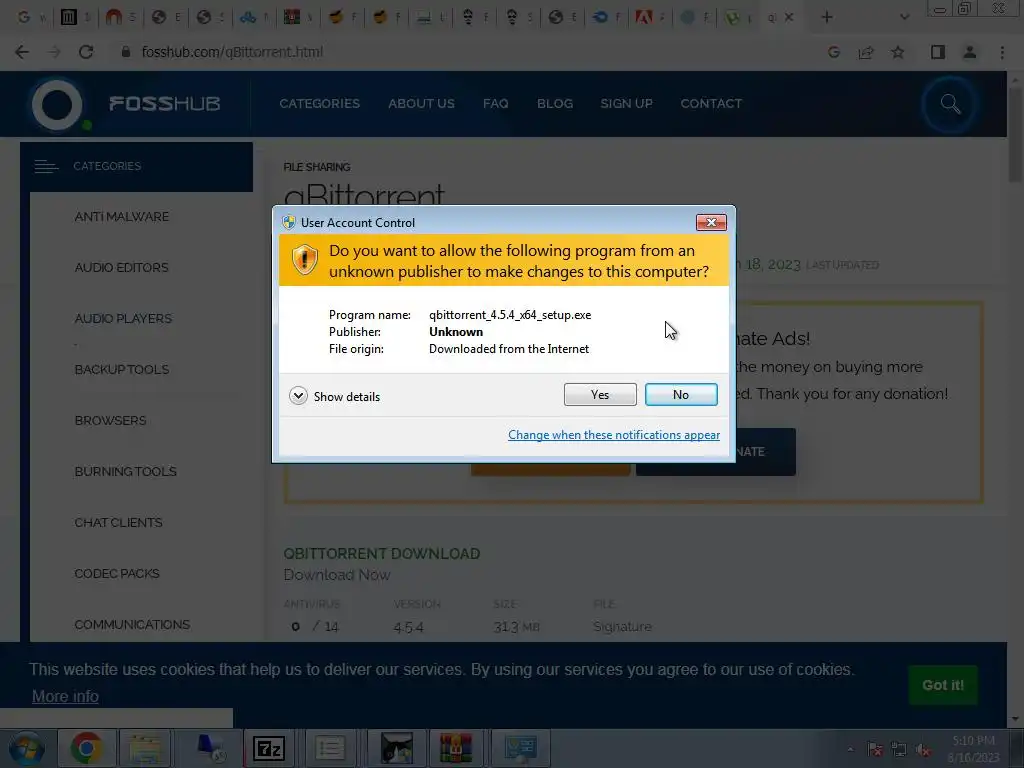Click the Signature file link

click(x=622, y=627)
